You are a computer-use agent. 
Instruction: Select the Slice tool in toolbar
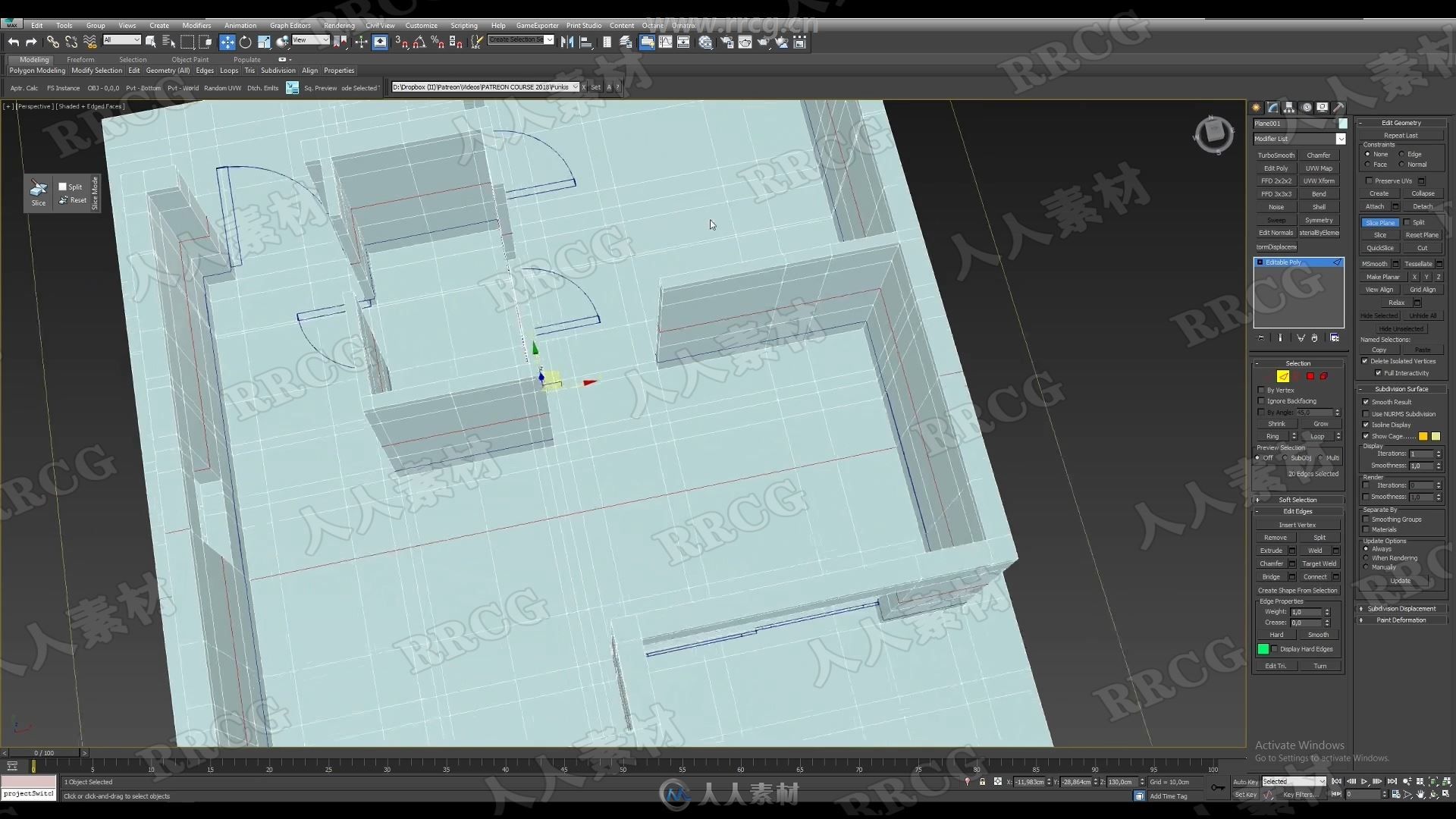coord(38,193)
